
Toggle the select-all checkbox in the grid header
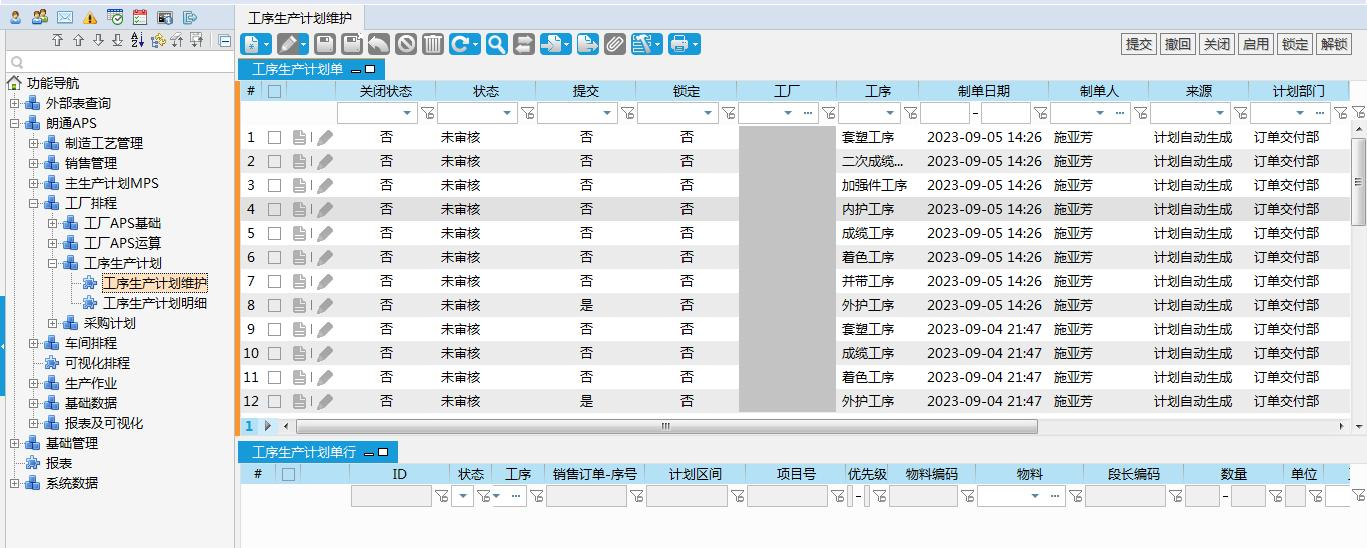274,91
